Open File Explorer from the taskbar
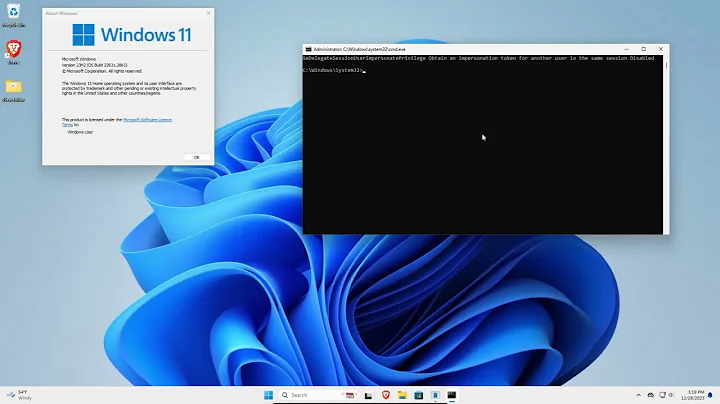720x404 pixels. click(402, 395)
